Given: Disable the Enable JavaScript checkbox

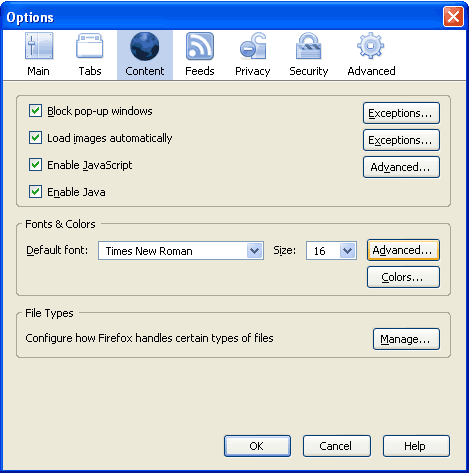Looking at the screenshot, I should (35, 165).
